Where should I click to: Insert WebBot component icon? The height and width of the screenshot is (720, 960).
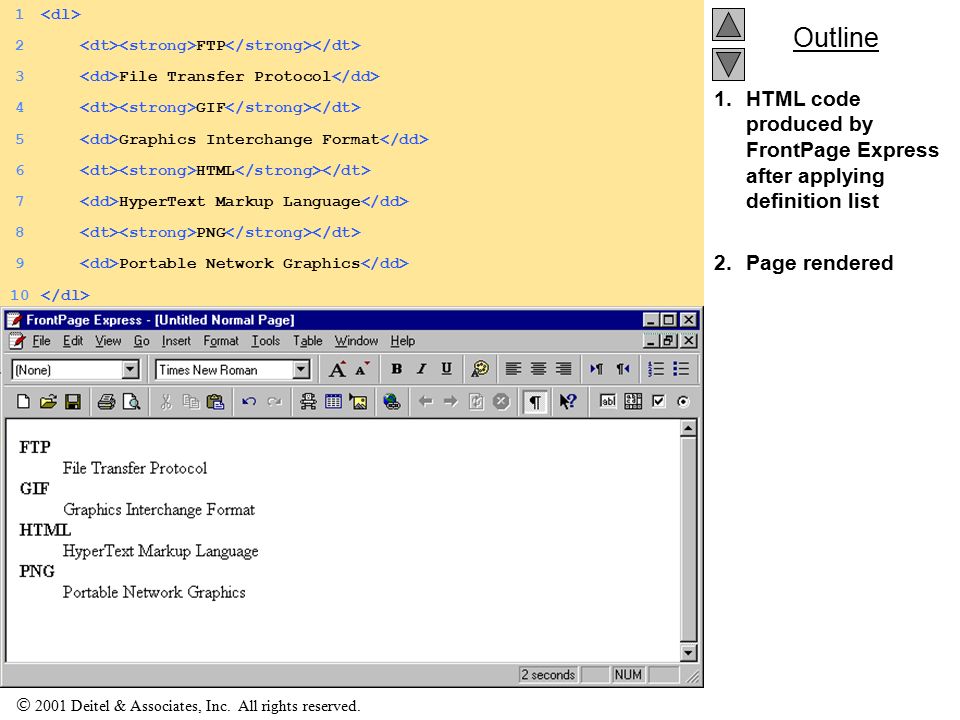(308, 402)
